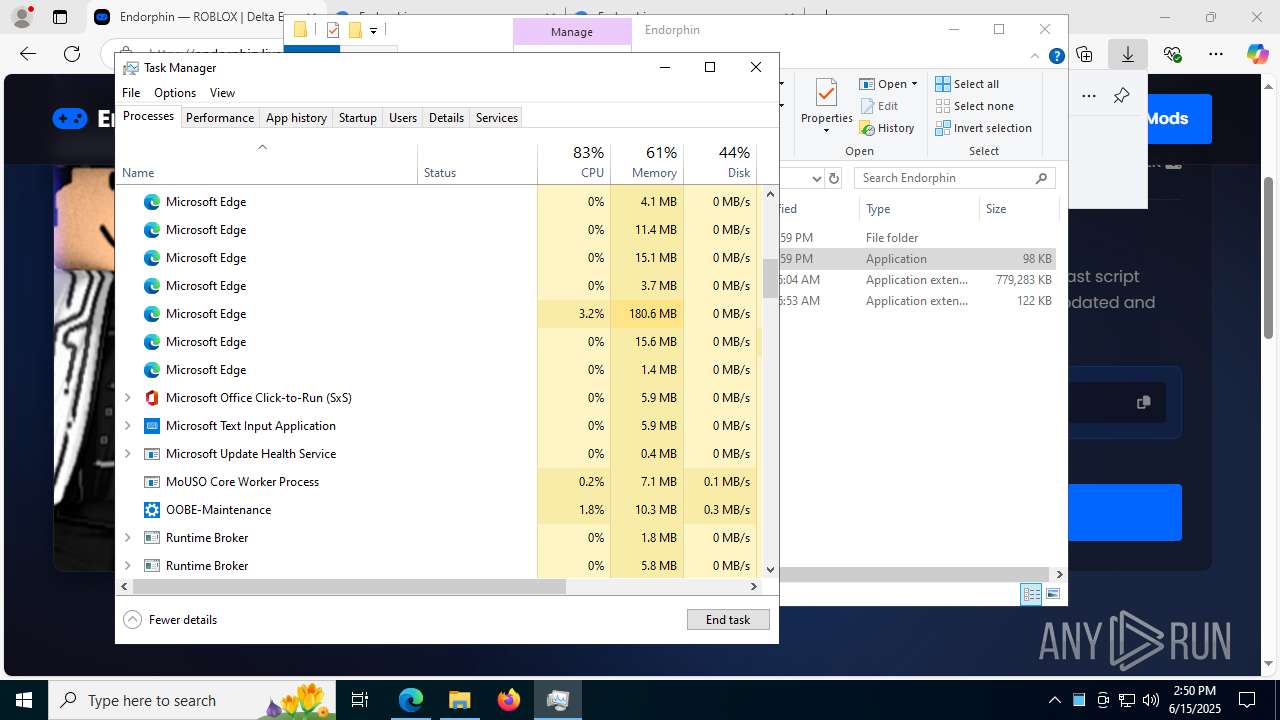Open the File menu in Task Manager

pyautogui.click(x=131, y=93)
